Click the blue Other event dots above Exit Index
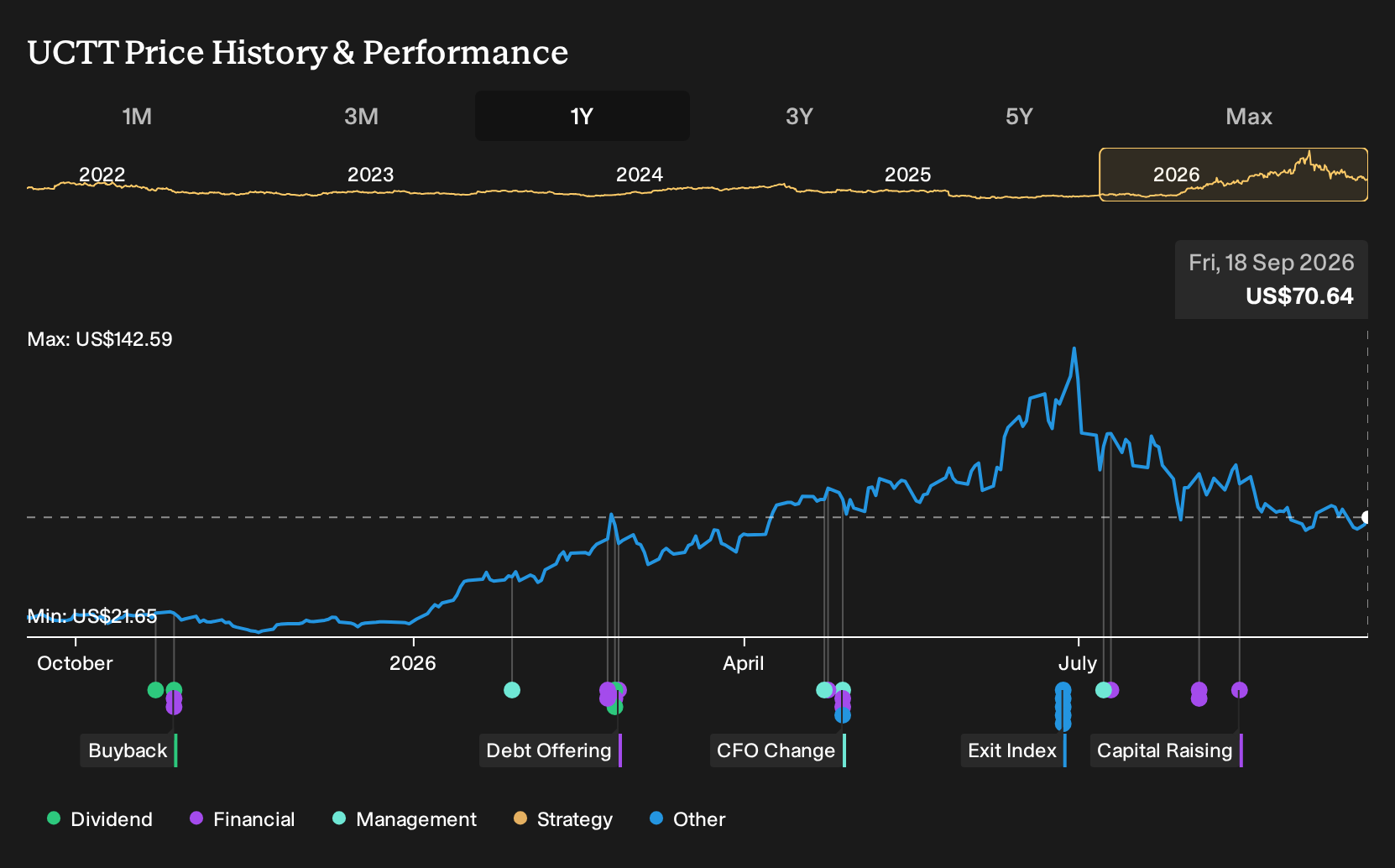Image resolution: width=1395 pixels, height=868 pixels. click(x=1063, y=706)
